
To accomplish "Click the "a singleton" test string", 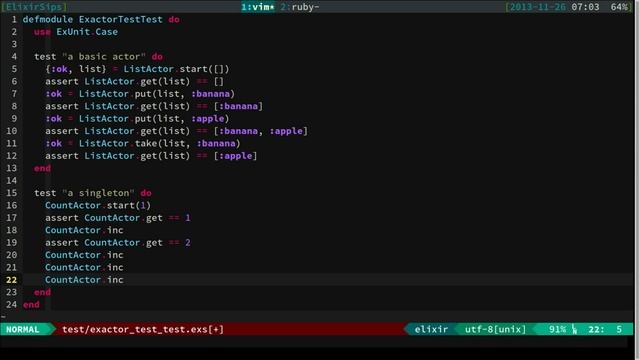I will click(x=98, y=193).
